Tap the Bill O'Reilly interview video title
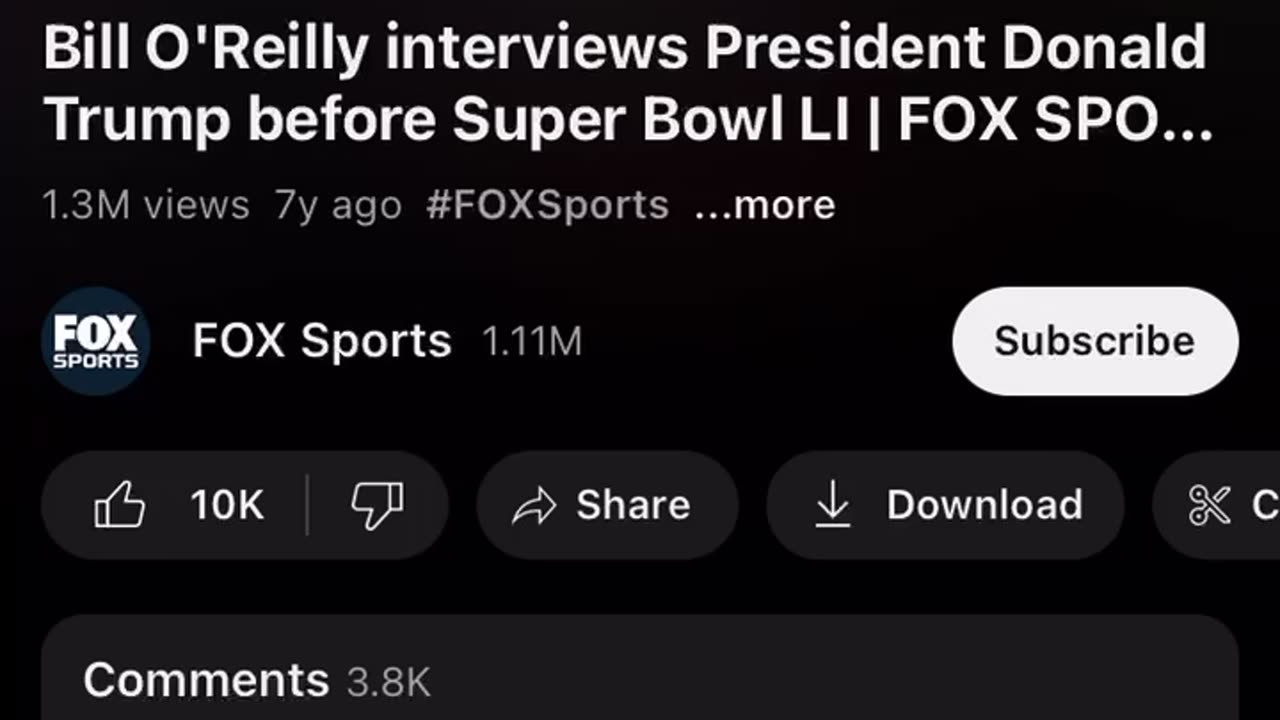 pos(627,84)
